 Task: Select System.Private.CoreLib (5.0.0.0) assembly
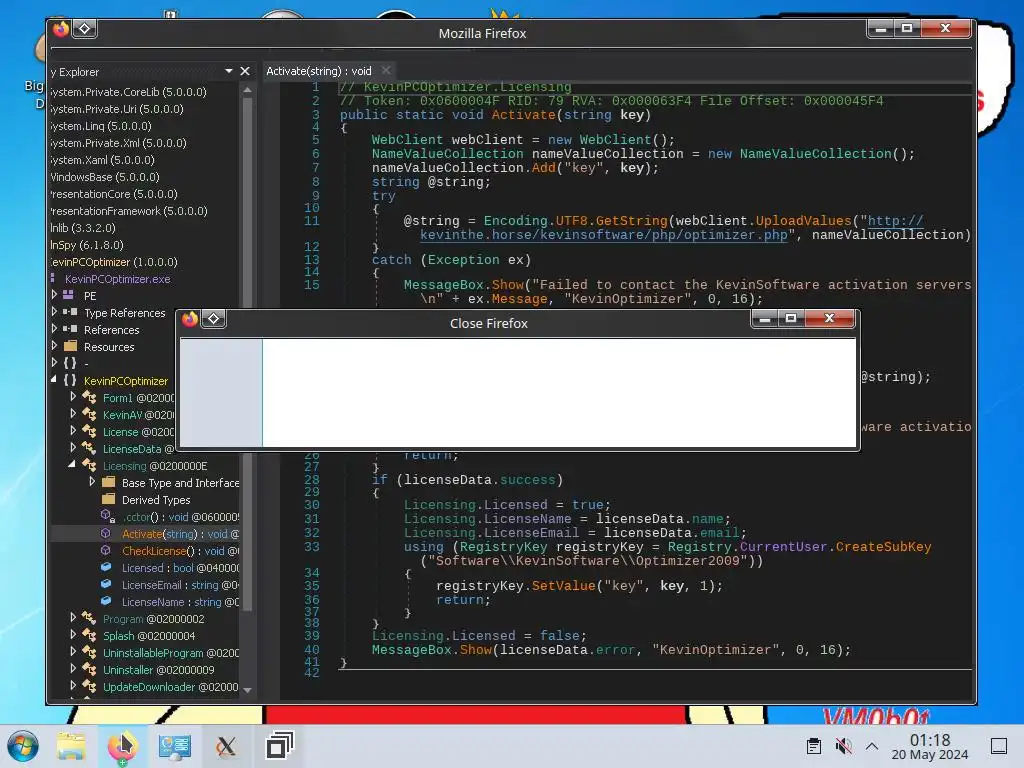(x=129, y=92)
